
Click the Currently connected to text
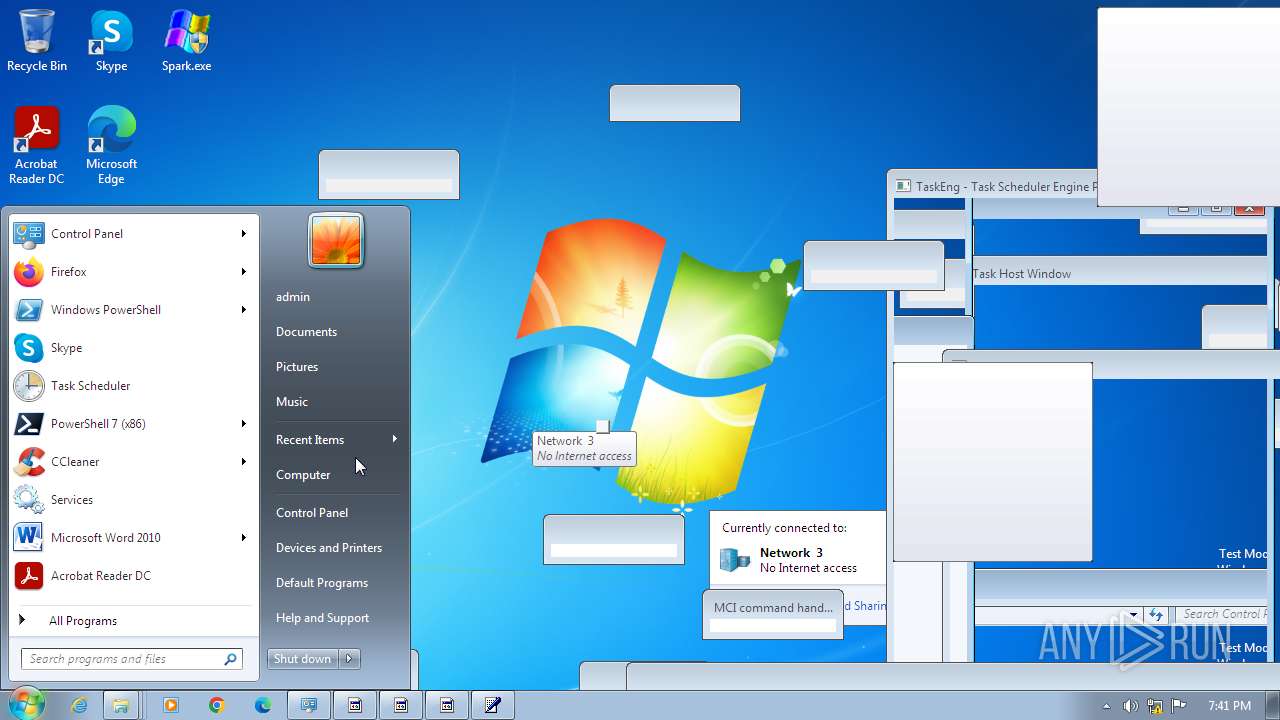784,528
